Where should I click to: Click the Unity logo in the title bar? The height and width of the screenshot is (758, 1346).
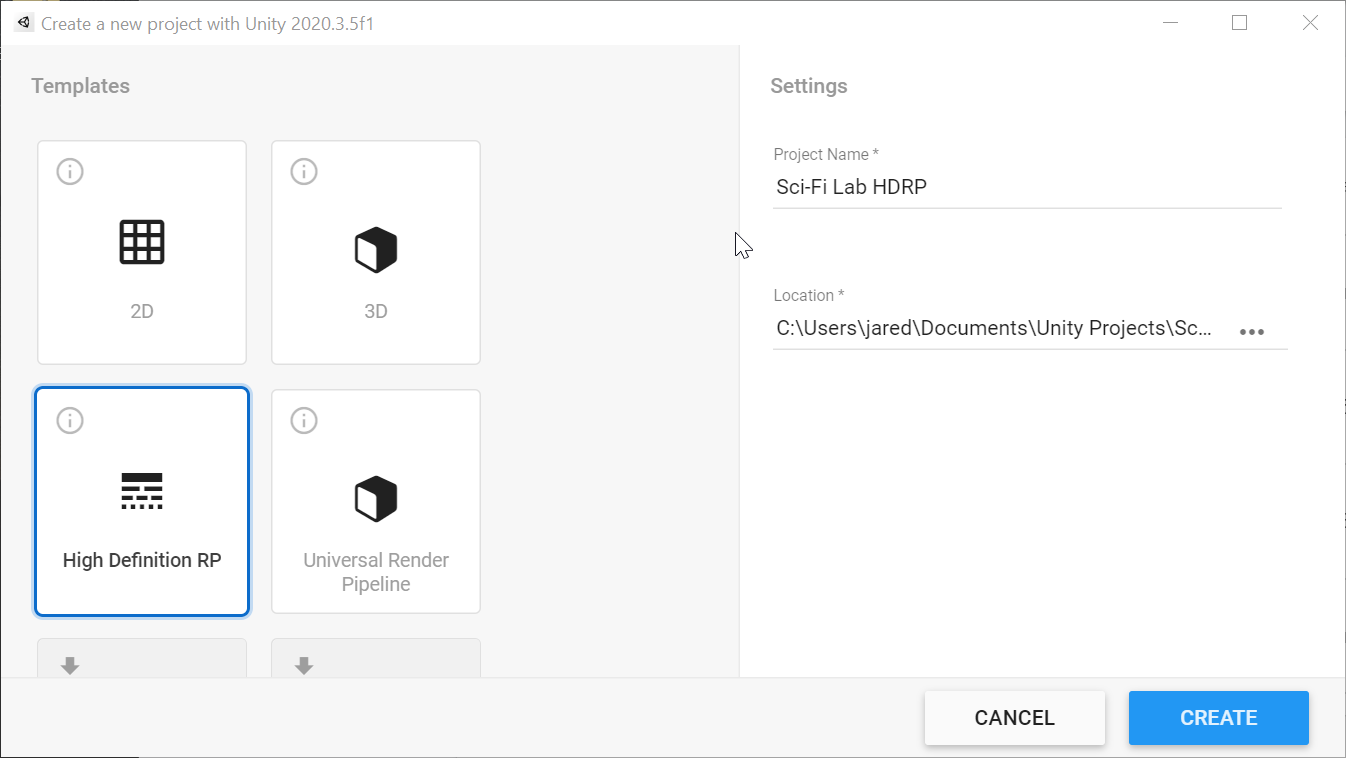click(24, 23)
